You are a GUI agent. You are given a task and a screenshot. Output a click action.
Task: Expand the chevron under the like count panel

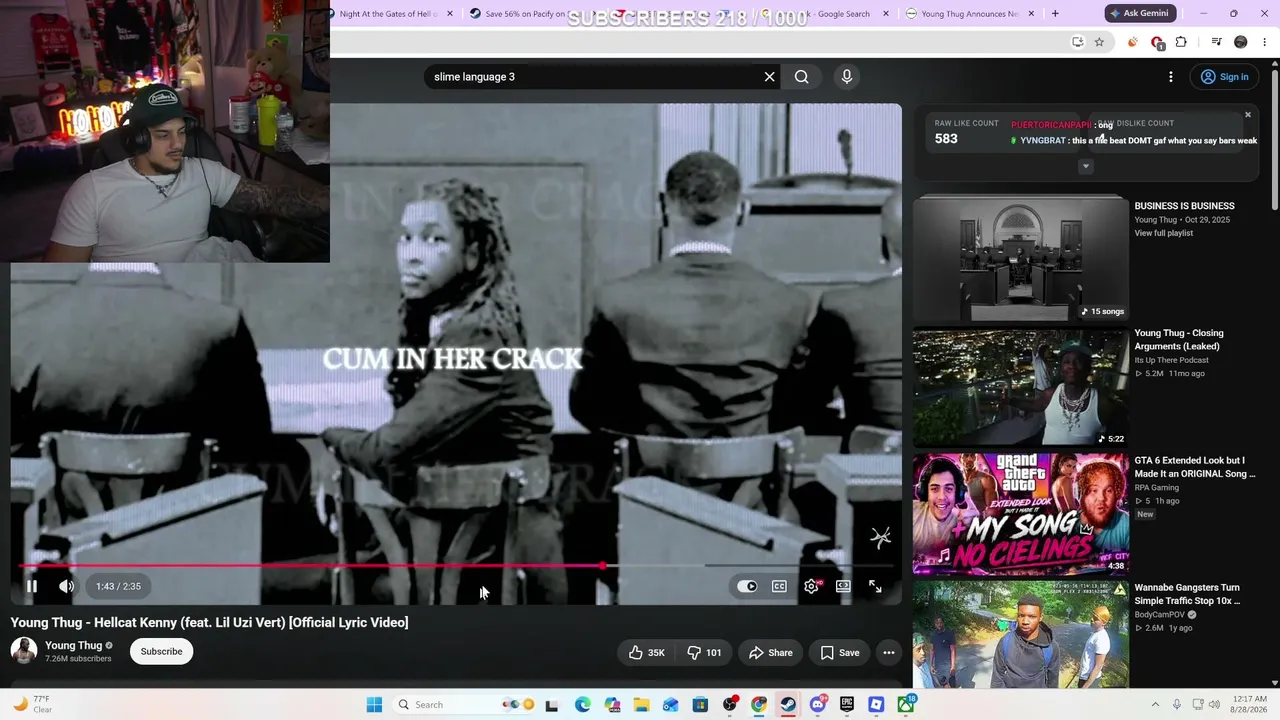[x=1085, y=166]
